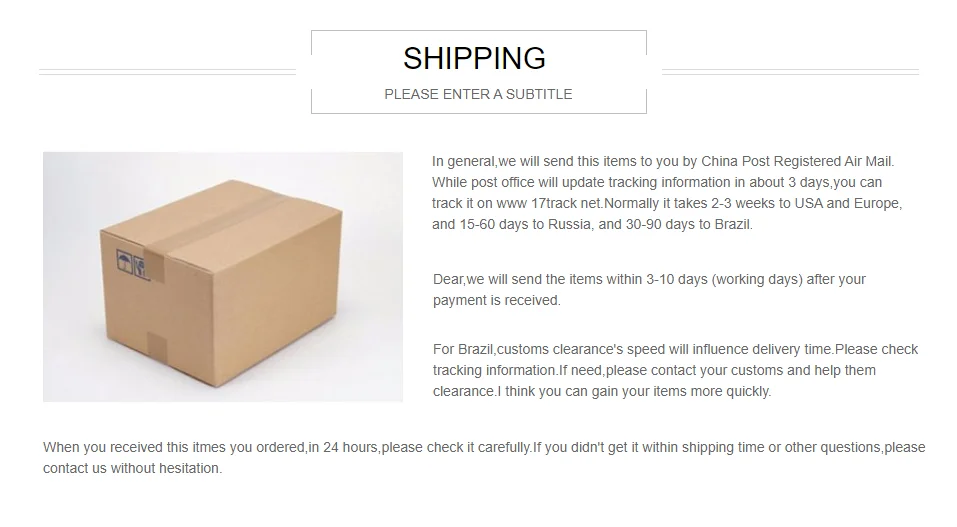The height and width of the screenshot is (527, 957).
Task: Click the payment is received line
Action: (x=496, y=300)
